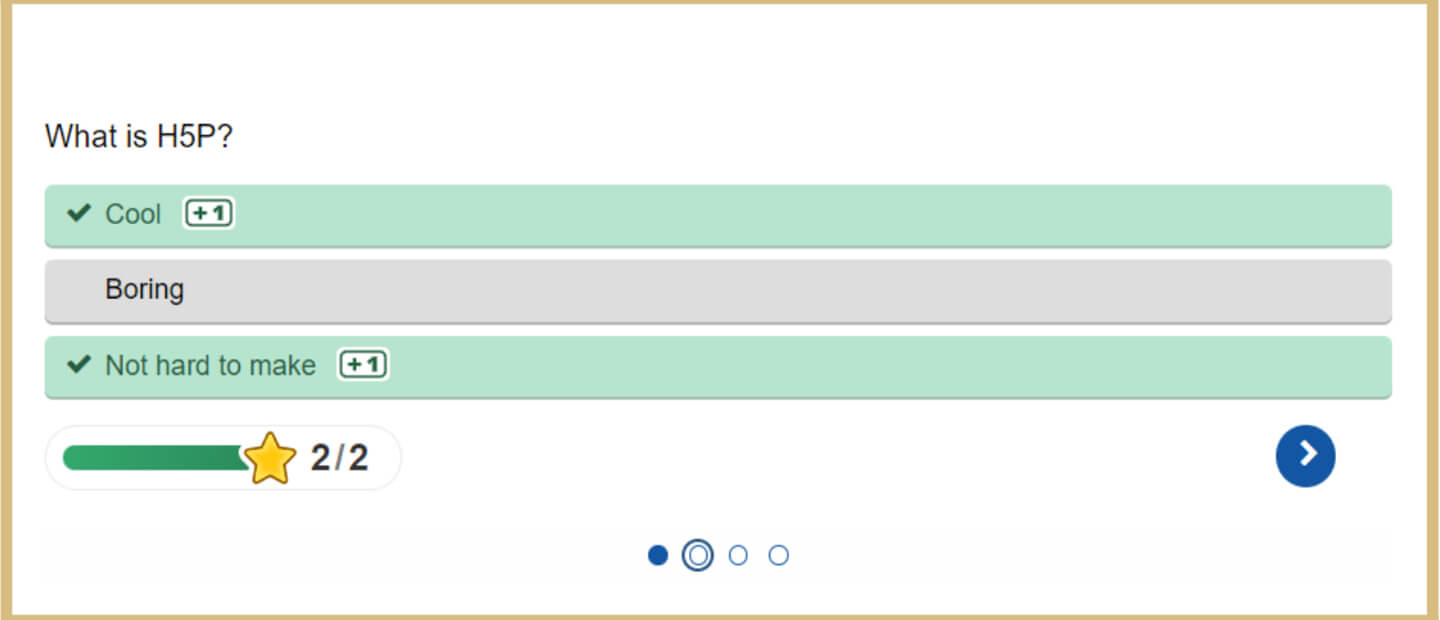Go to the first filled progress dot

tap(657, 555)
